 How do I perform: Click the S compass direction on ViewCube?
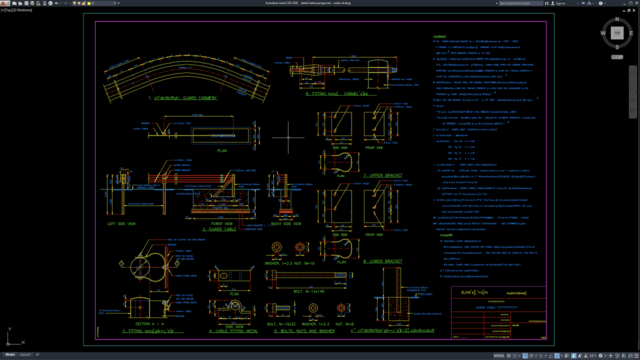point(617,47)
